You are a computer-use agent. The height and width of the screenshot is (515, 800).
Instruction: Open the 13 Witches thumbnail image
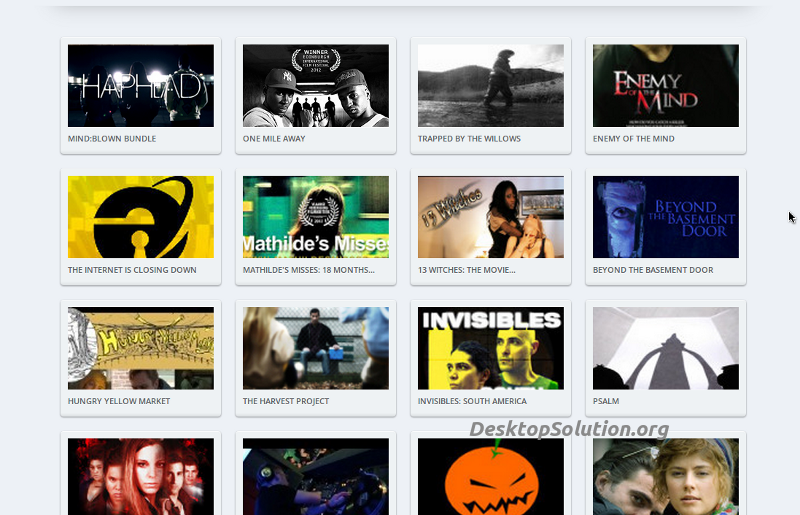[x=491, y=217]
